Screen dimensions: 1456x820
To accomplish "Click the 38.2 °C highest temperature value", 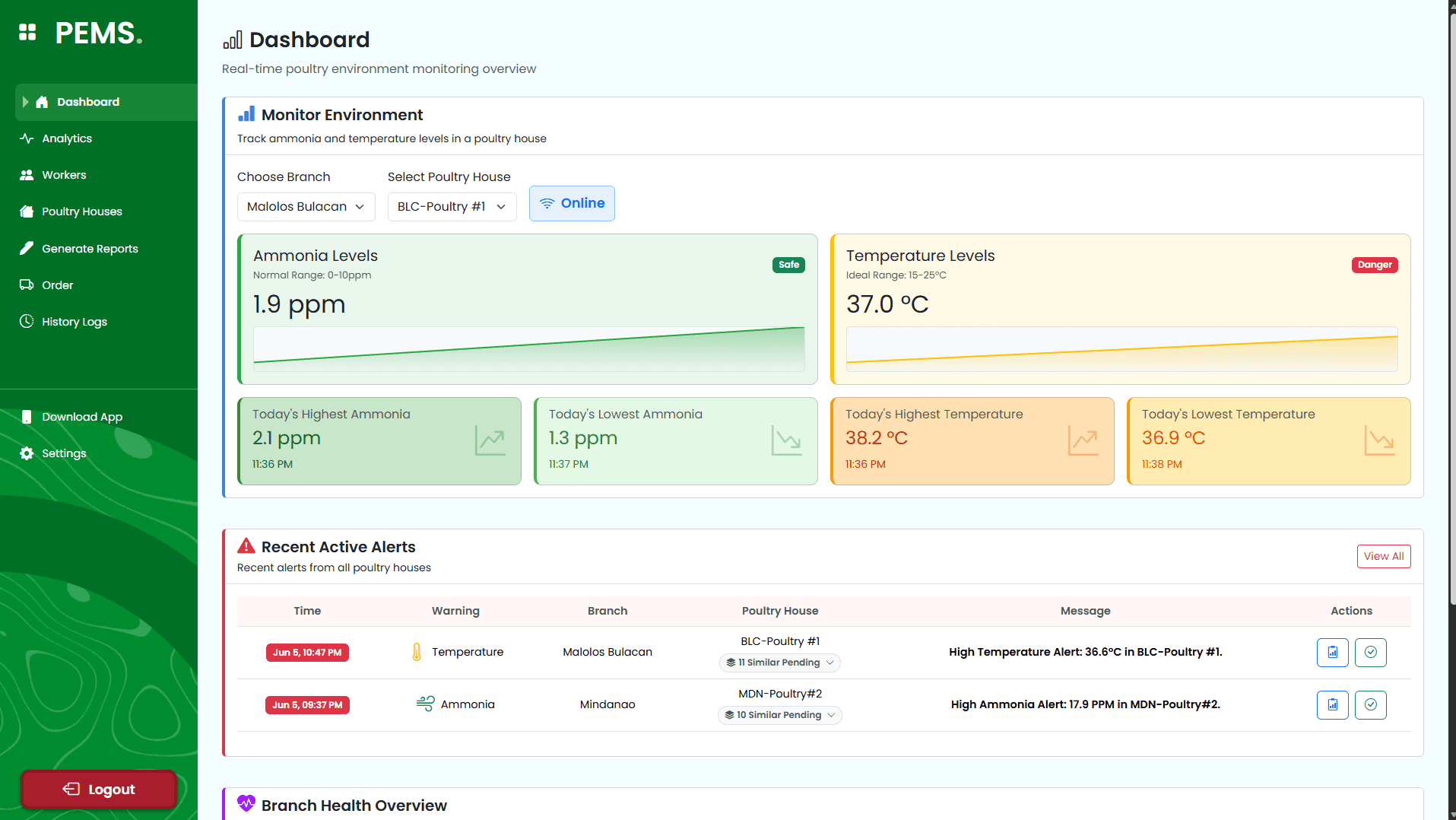I will click(x=877, y=438).
